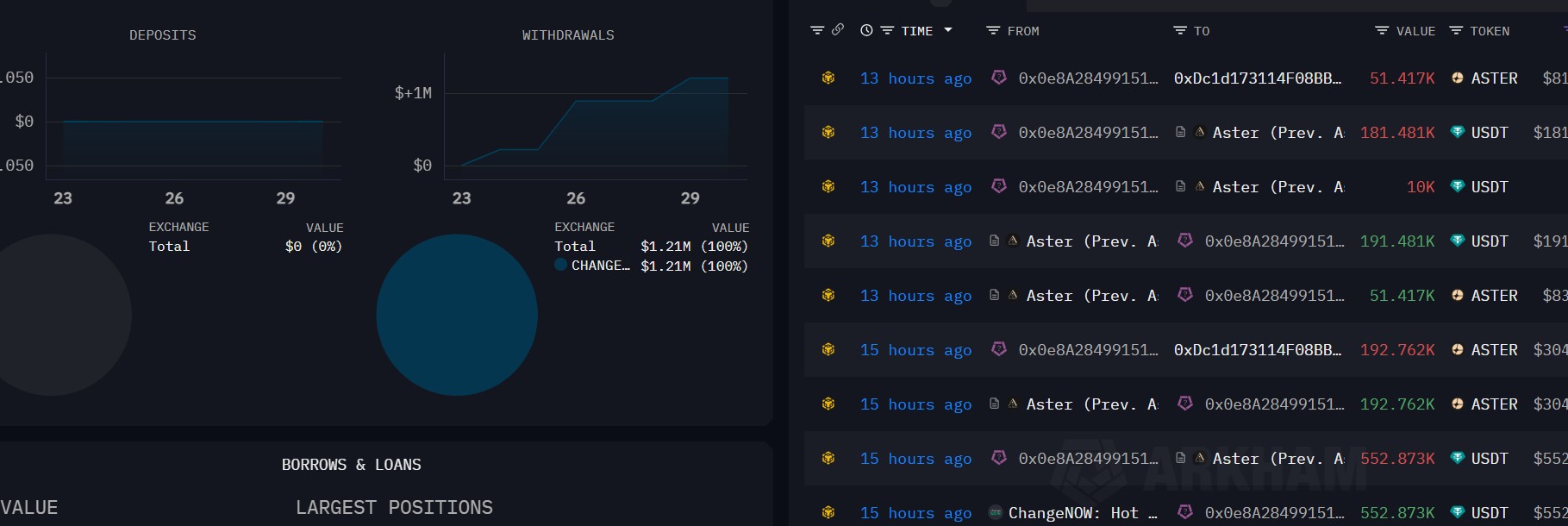Viewport: 1568px width, 526px height.
Task: Click the BNB chain icon on the ChangeNOW row
Action: pos(828,512)
